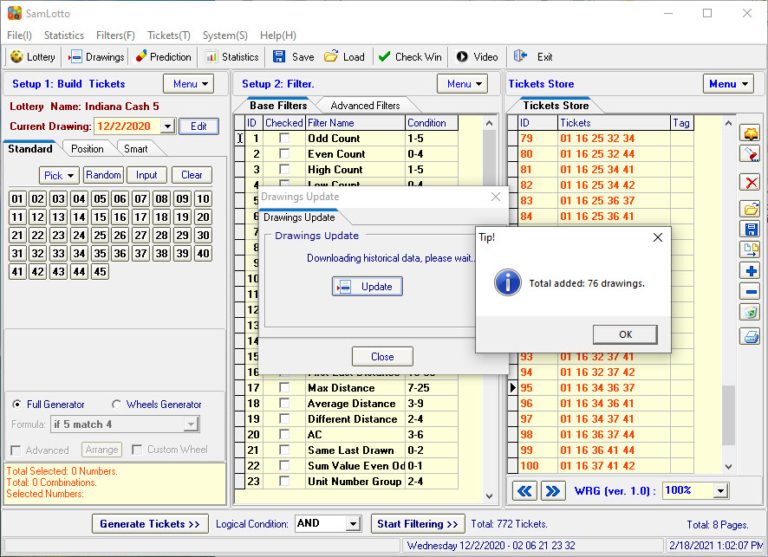Click the blue plus icon in Tickets Store sidebar
Image resolution: width=768 pixels, height=557 pixels.
[750, 270]
